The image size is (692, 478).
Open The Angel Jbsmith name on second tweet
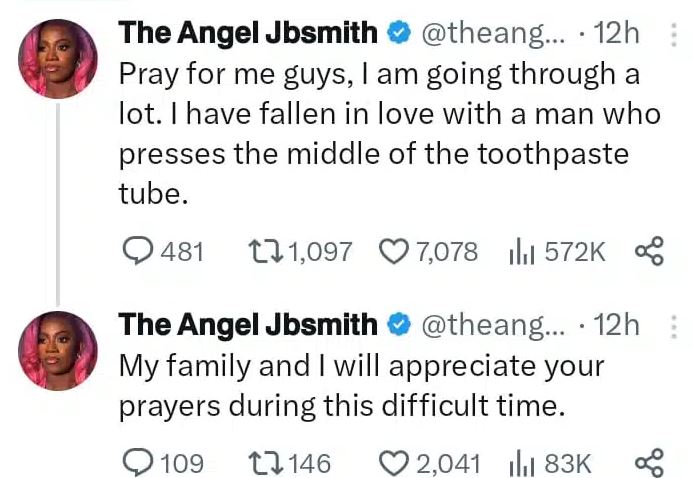coord(248,324)
